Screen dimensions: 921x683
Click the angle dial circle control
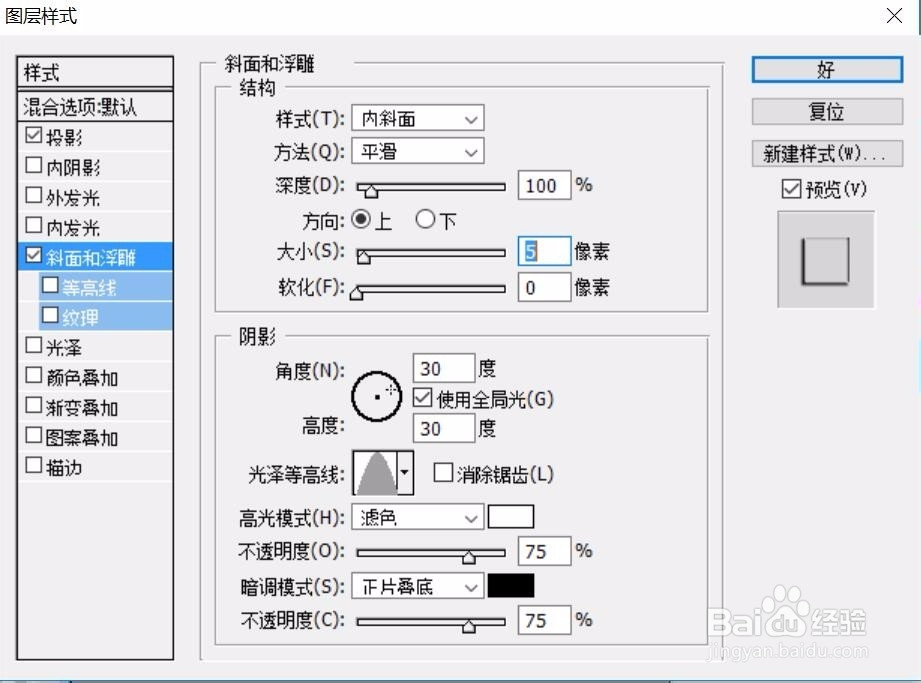click(377, 396)
